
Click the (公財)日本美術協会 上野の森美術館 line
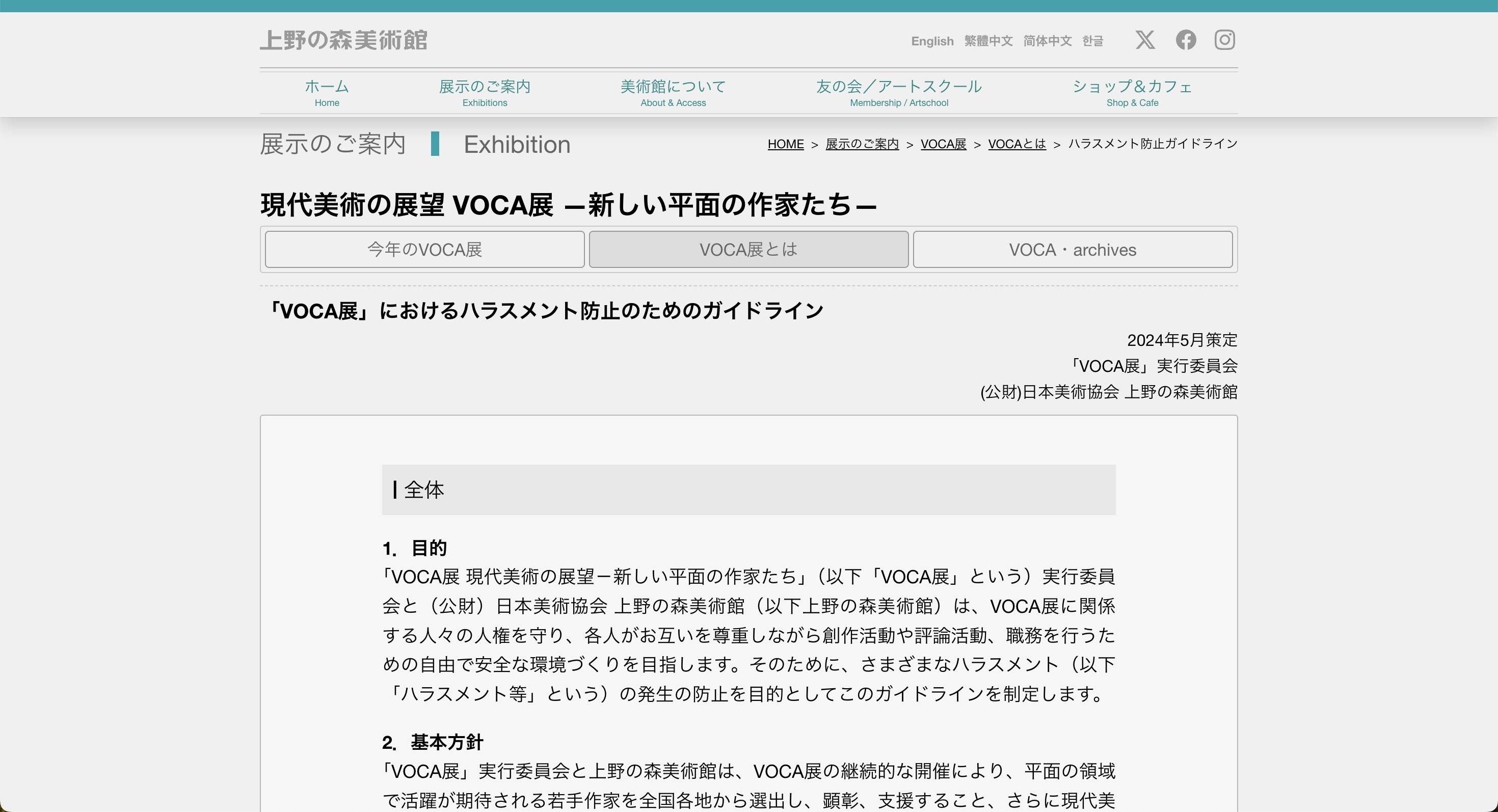(1109, 392)
